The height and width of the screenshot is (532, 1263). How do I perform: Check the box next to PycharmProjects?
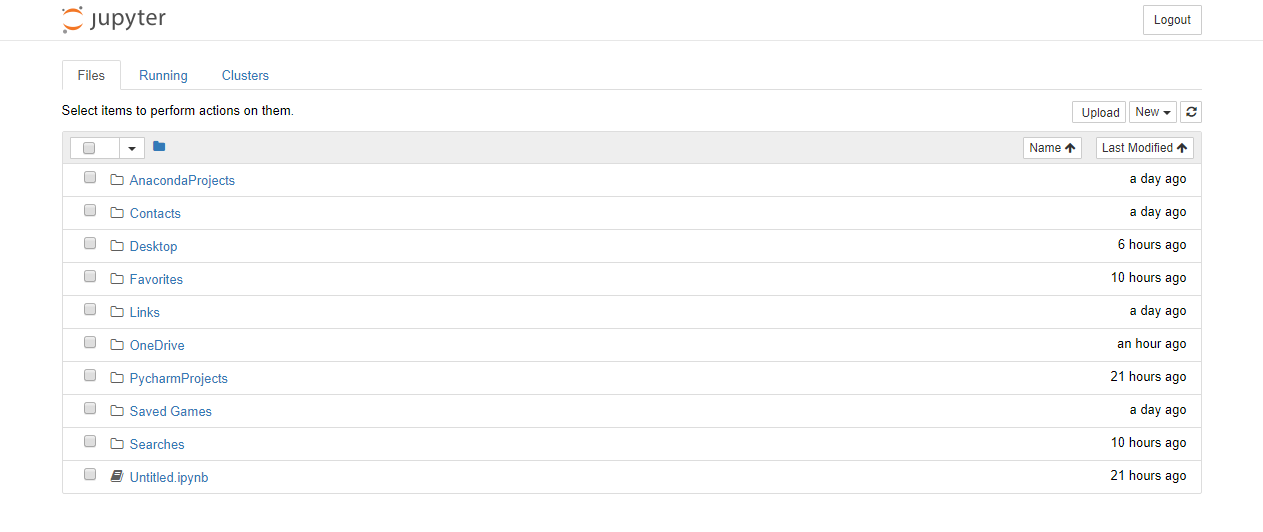pyautogui.click(x=90, y=376)
